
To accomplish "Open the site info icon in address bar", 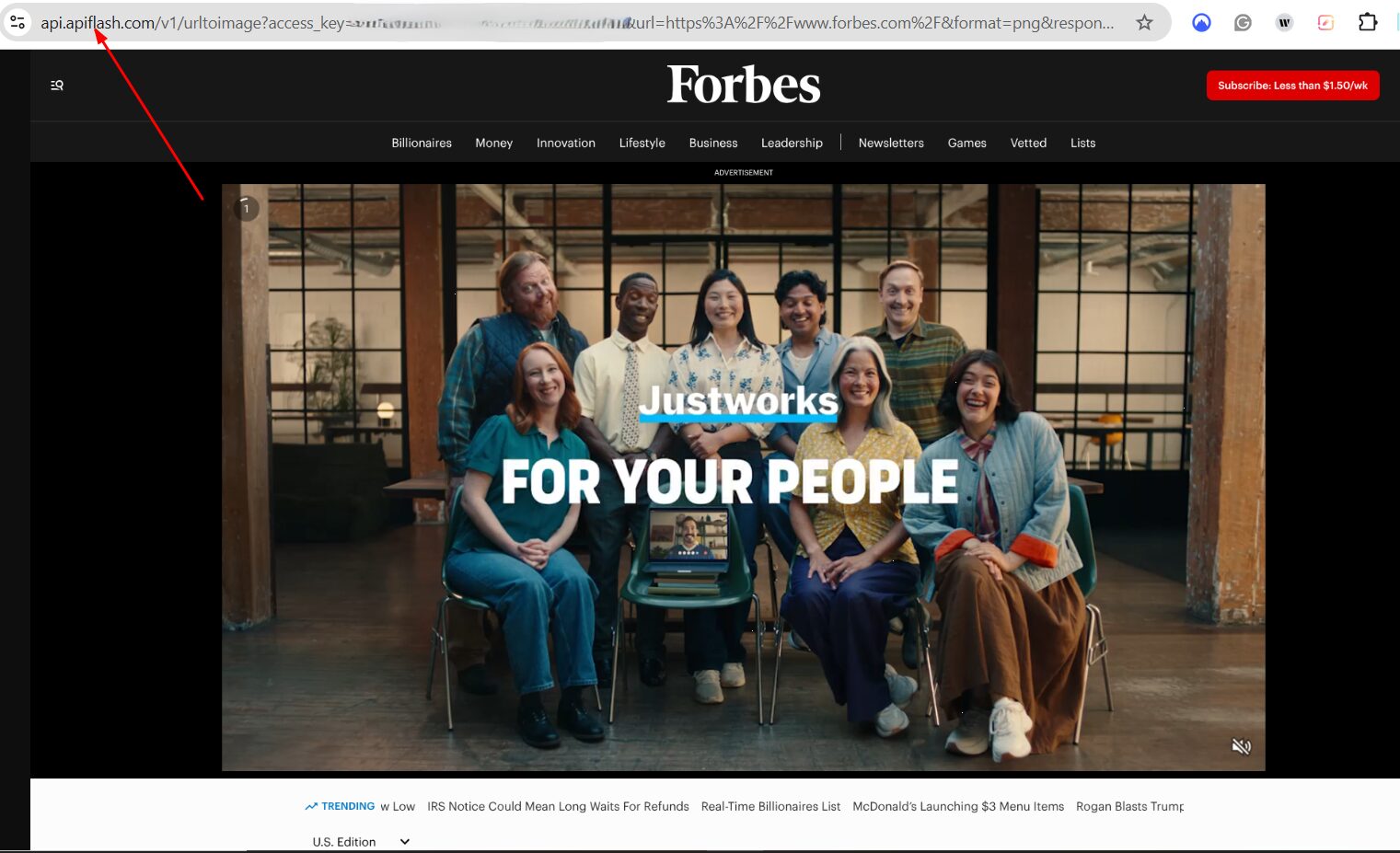I will (17, 22).
